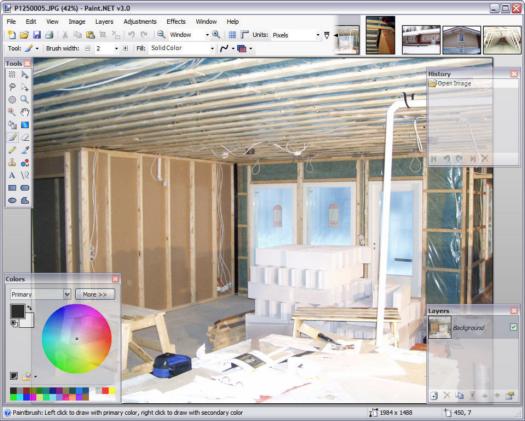
Task: Select the Ellipse shape tool
Action: 12,200
